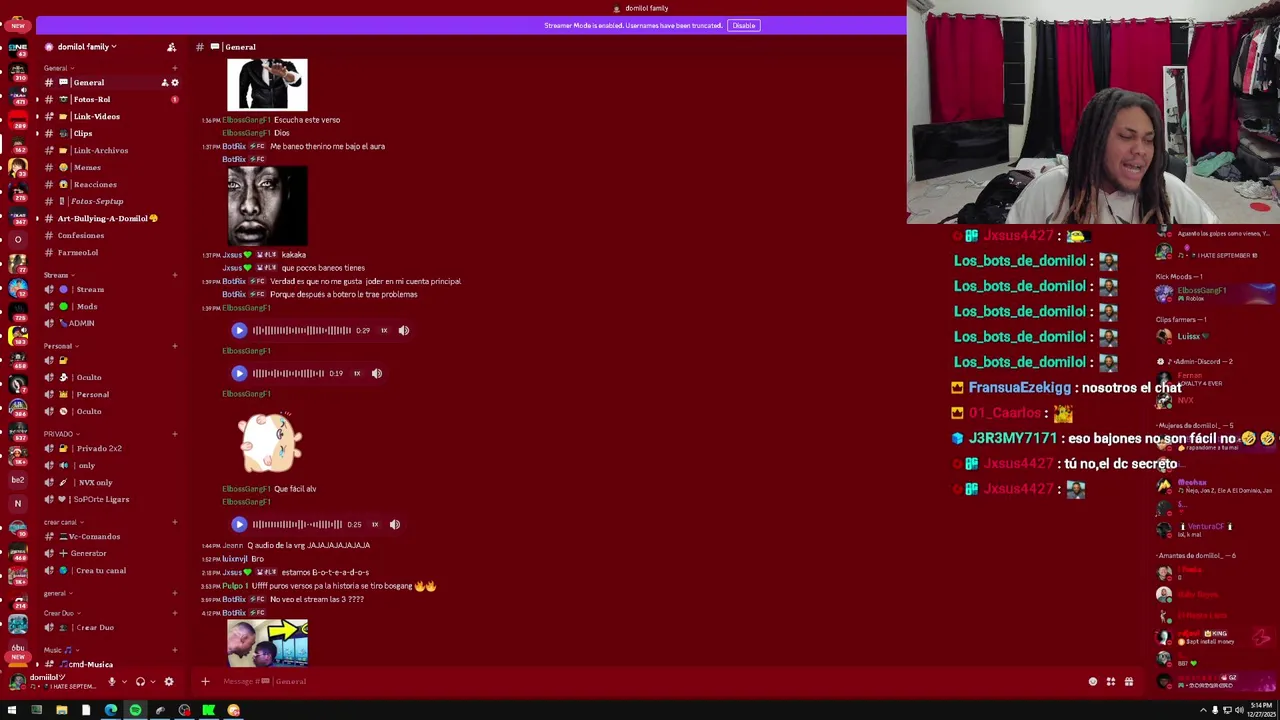Collapse the PRIVADO category
Viewport: 1280px width, 720px height.
(60, 434)
